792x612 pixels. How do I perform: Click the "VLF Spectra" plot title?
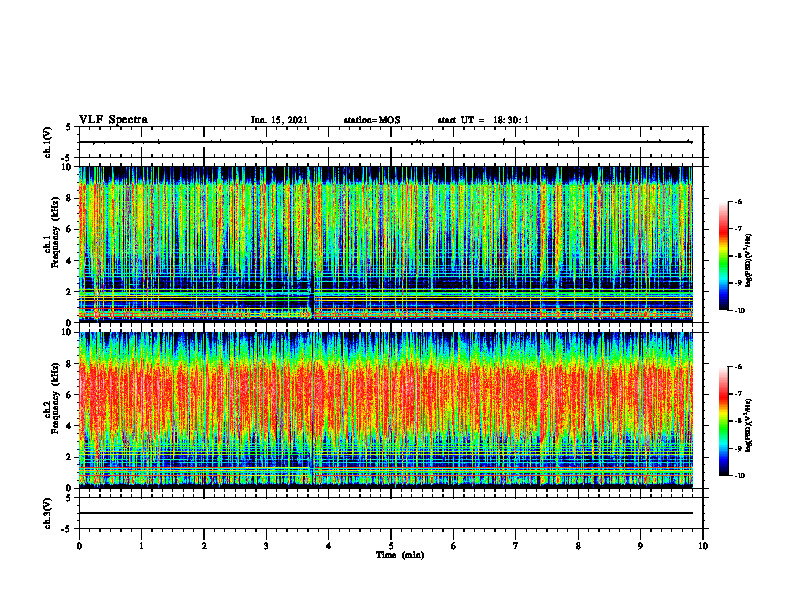tap(113, 120)
